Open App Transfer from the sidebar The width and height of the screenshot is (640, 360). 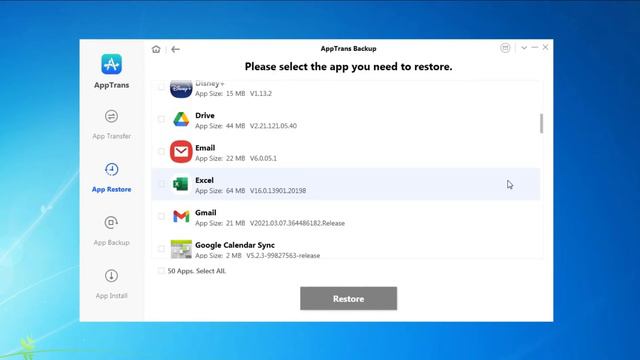tap(111, 124)
